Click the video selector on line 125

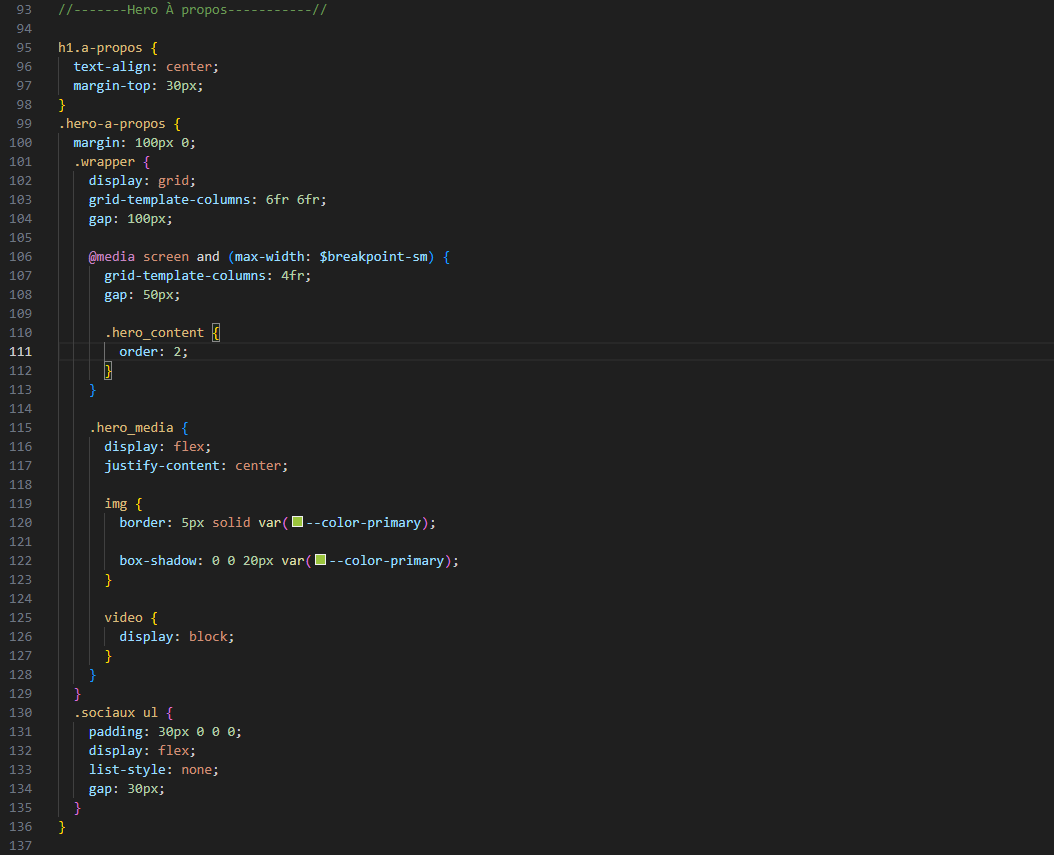pos(124,618)
